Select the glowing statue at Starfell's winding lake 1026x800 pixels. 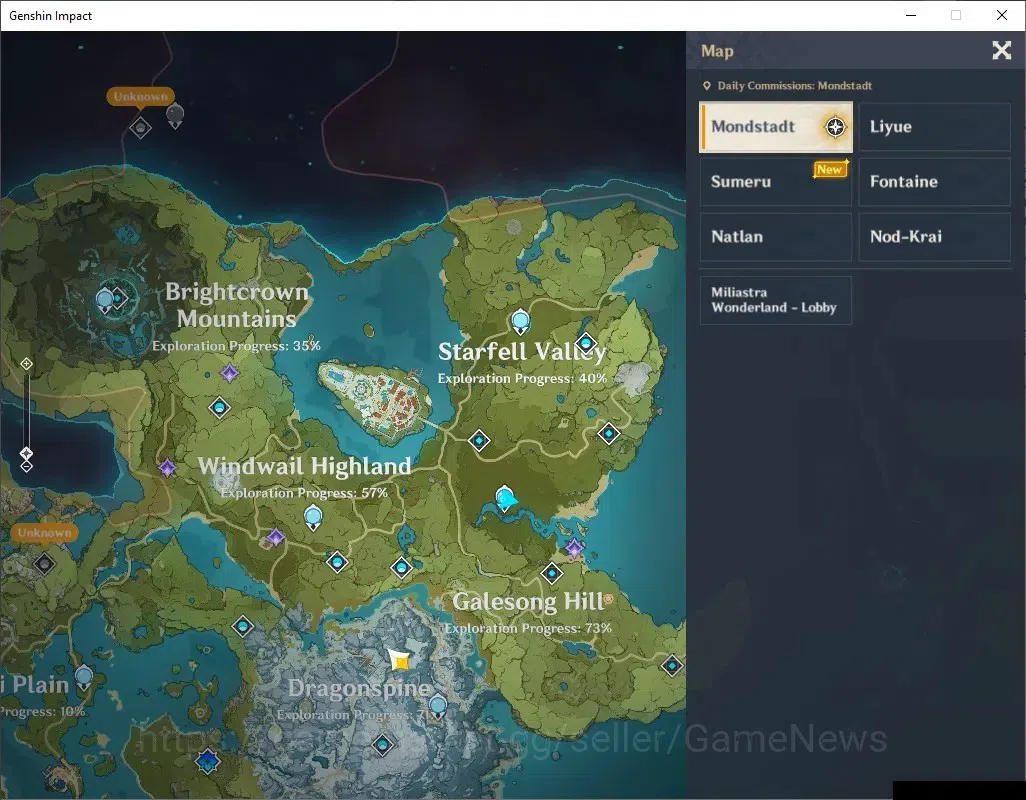point(505,499)
